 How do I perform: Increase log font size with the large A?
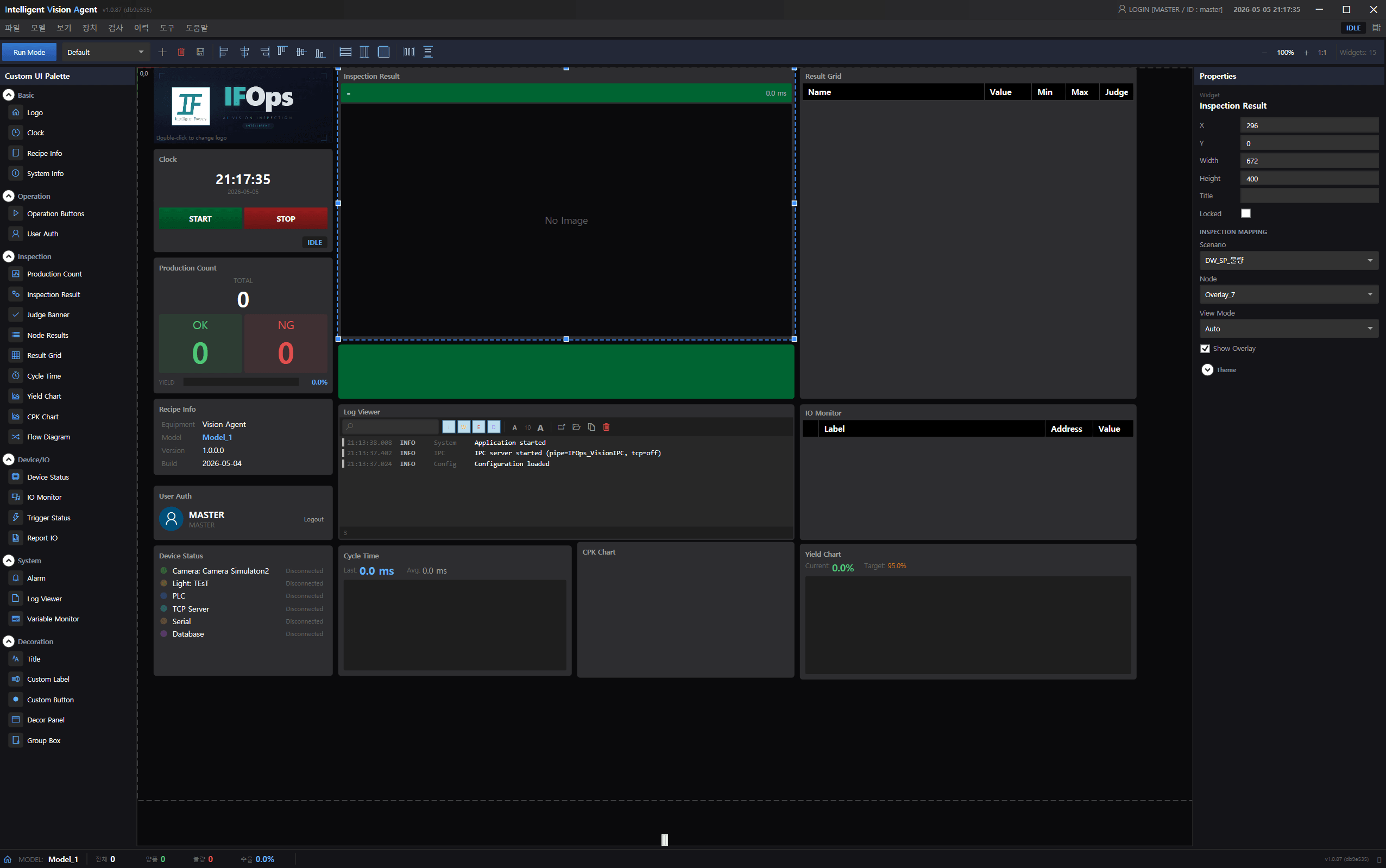[540, 427]
